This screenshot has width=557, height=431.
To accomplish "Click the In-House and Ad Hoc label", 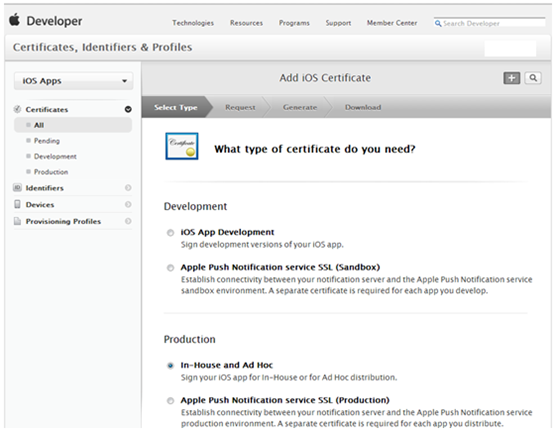I will click(x=227, y=365).
